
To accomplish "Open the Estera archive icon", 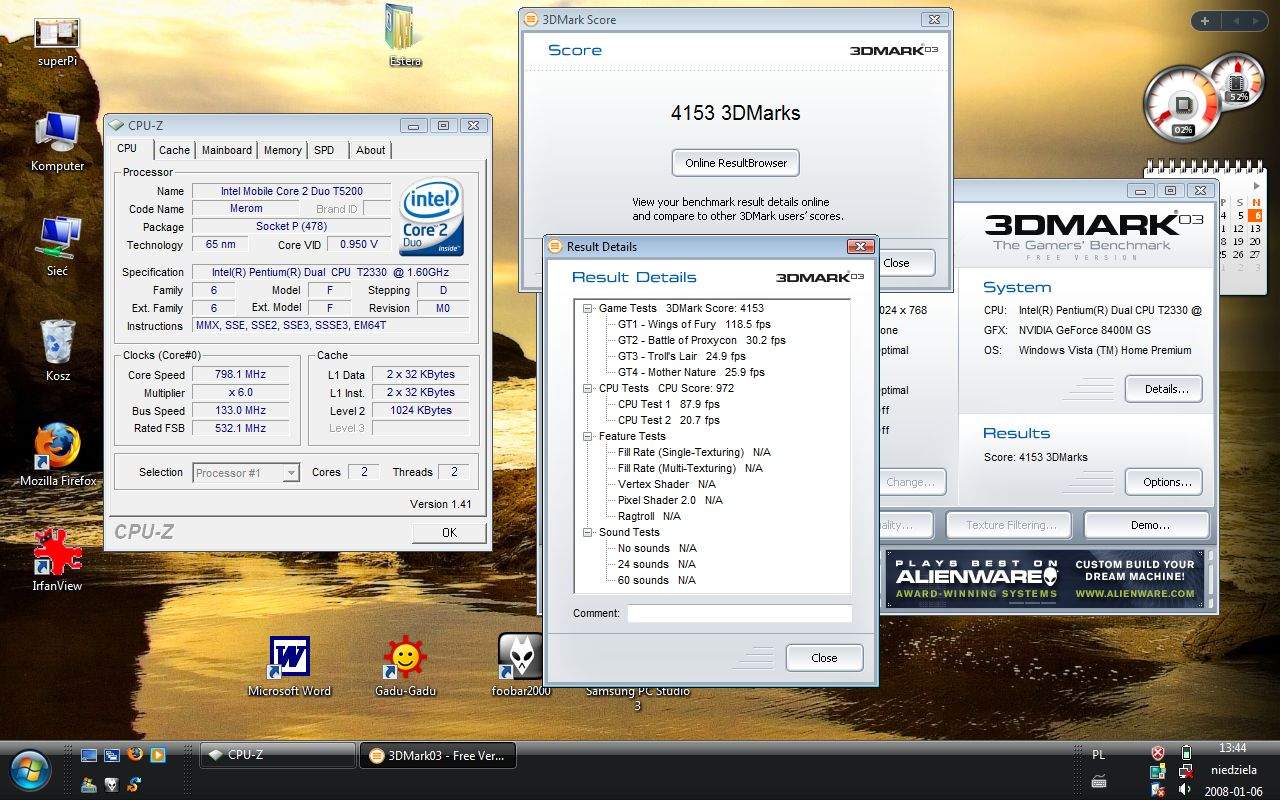I will [x=405, y=35].
